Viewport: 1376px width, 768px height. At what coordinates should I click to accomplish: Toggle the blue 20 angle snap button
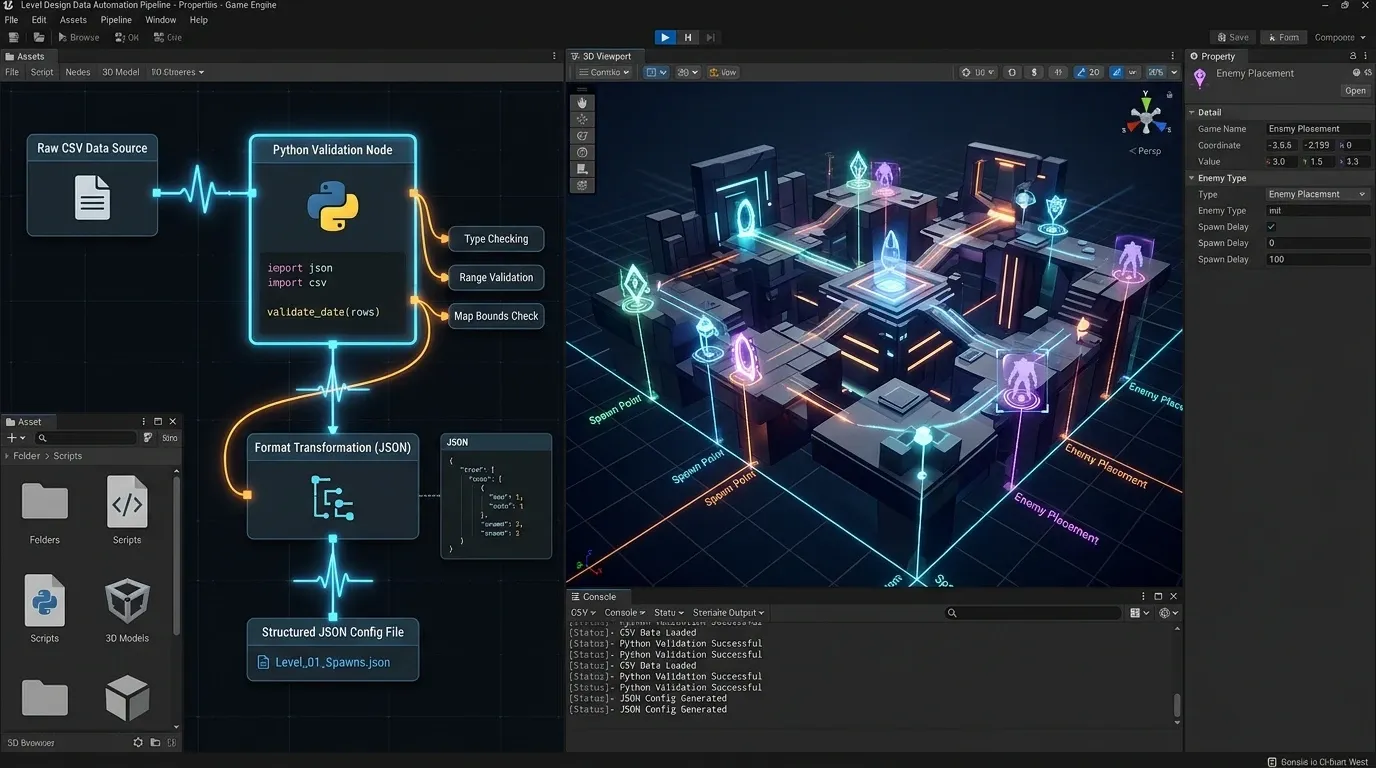pyautogui.click(x=1088, y=73)
